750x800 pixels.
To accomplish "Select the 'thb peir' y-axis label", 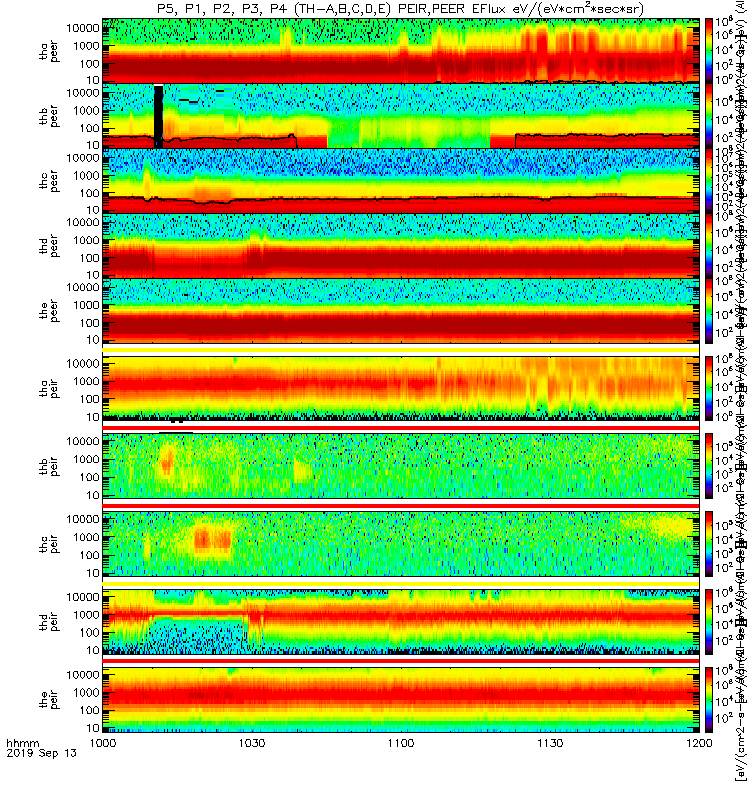I will 49,466.
